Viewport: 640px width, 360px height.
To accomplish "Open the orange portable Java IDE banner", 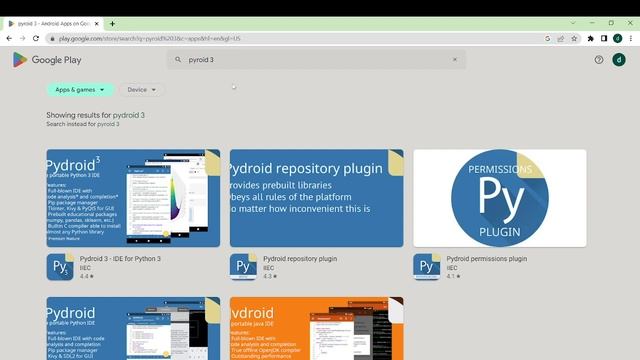I will tap(316, 328).
